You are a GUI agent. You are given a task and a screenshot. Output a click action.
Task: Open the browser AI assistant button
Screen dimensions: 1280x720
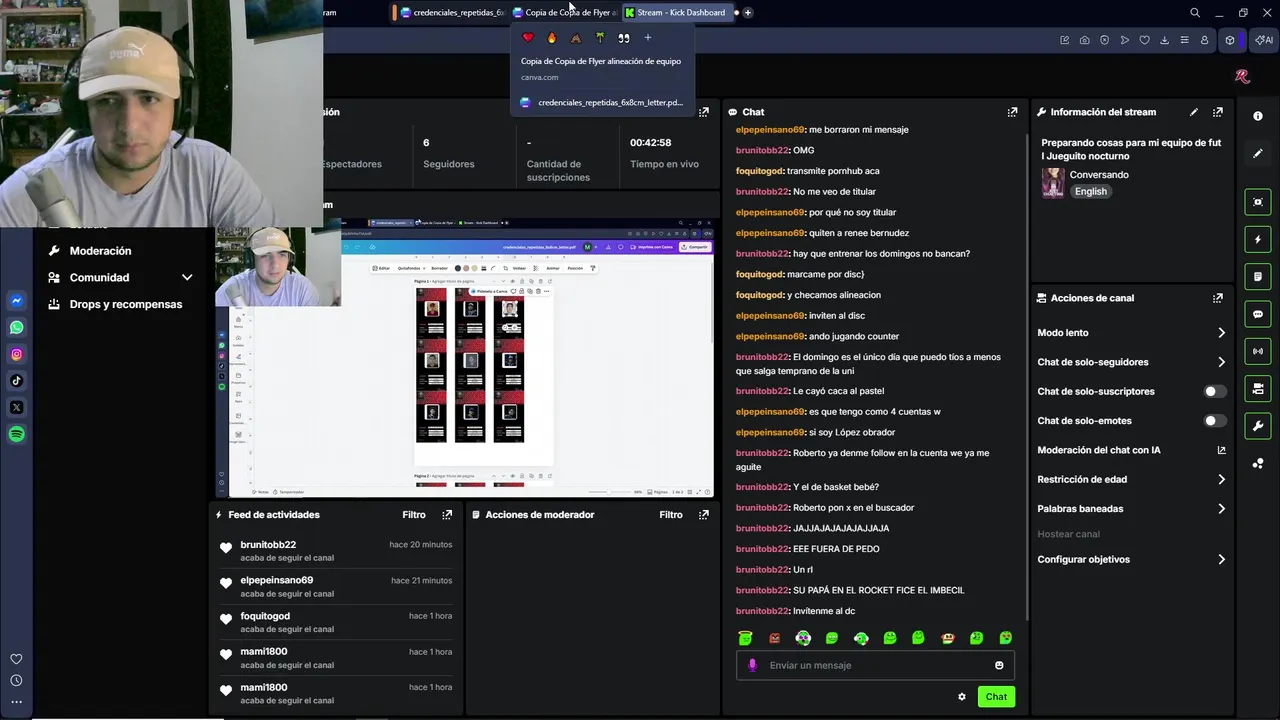[1264, 40]
